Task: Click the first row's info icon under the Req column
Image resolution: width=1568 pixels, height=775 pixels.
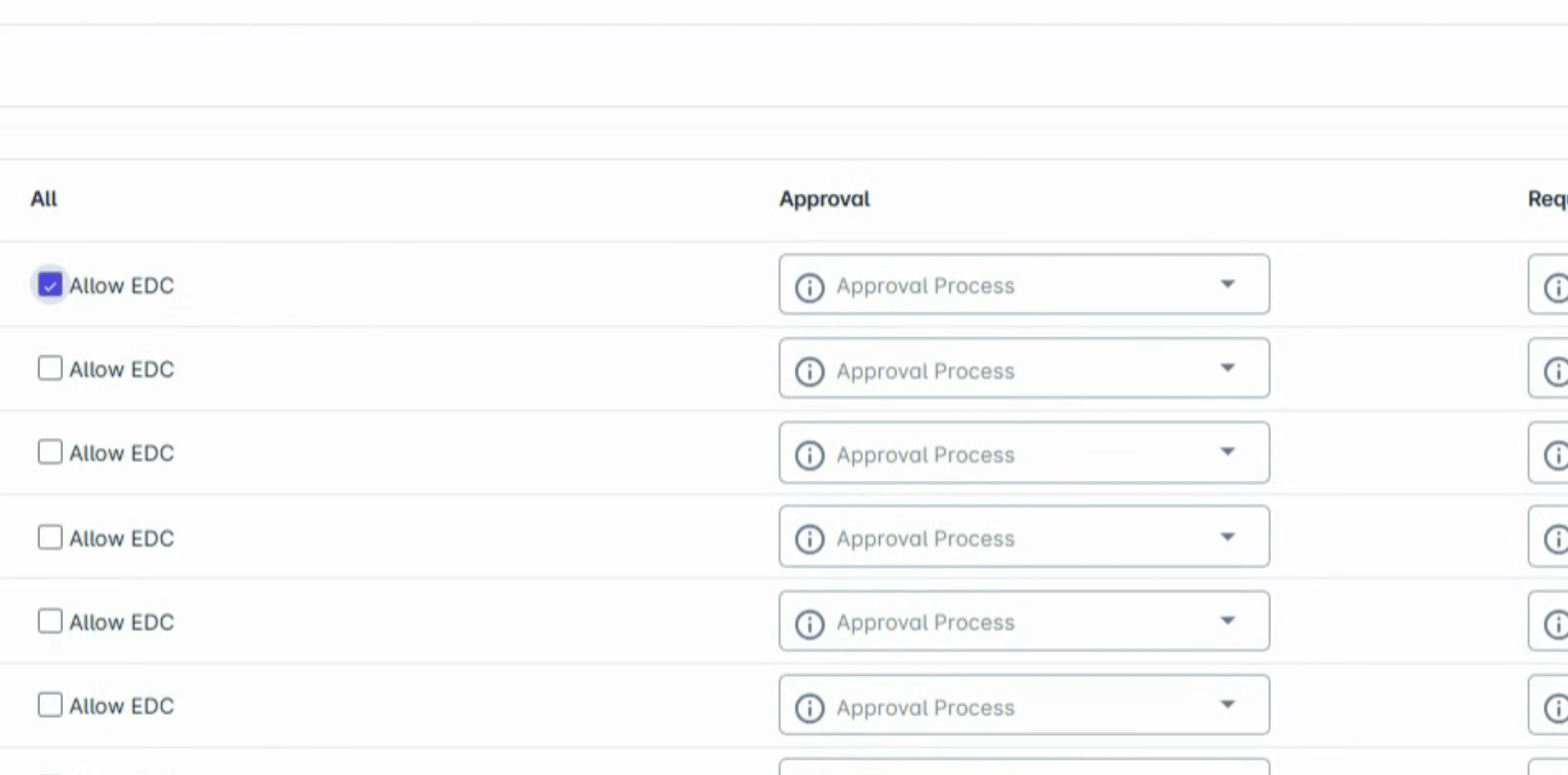Action: point(1555,288)
